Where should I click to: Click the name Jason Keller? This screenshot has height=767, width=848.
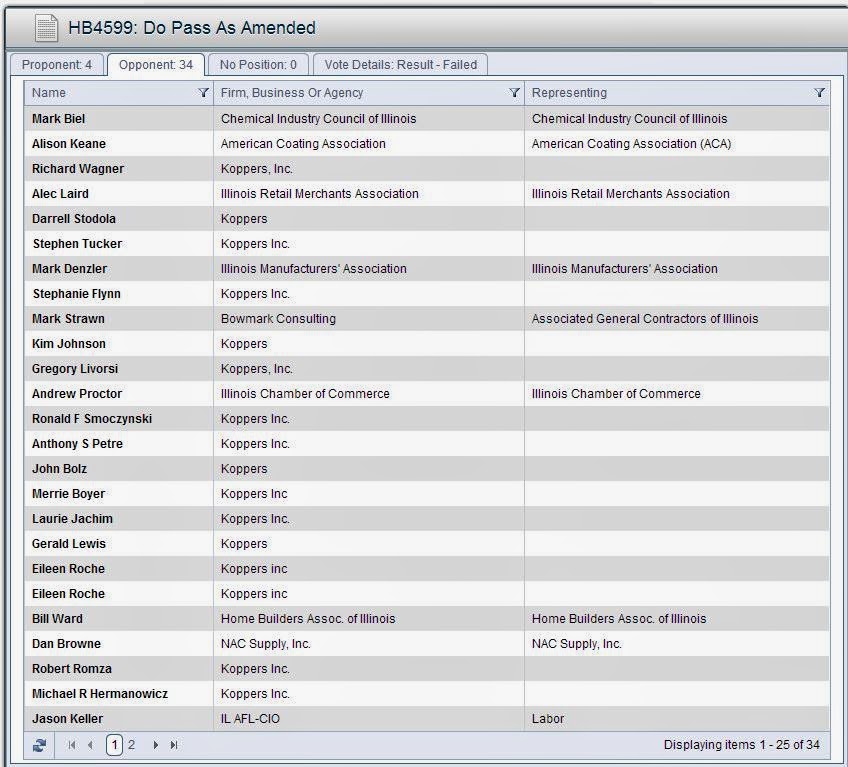[67, 719]
